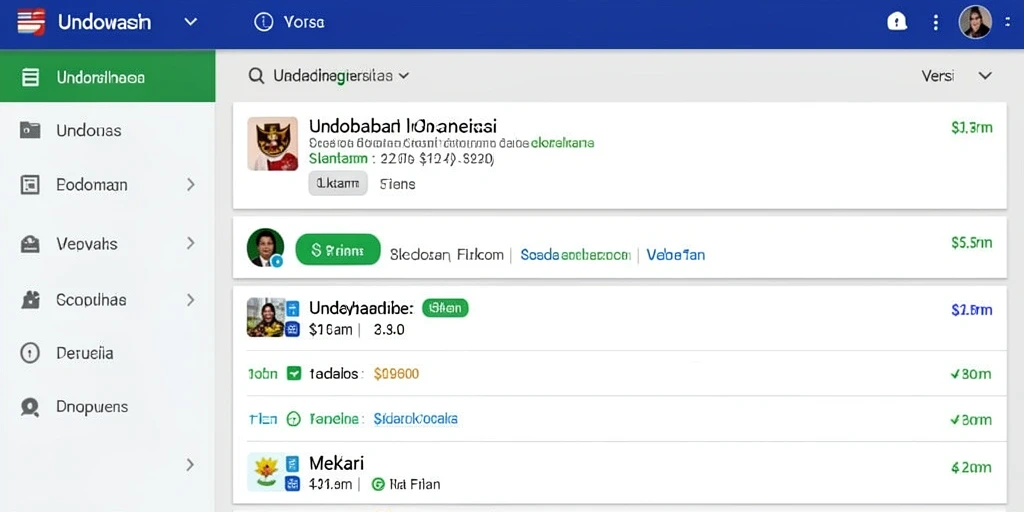Viewport: 1024px width, 512px height.
Task: Open the Undobabart lOnaneiasi card title
Action: click(x=403, y=125)
